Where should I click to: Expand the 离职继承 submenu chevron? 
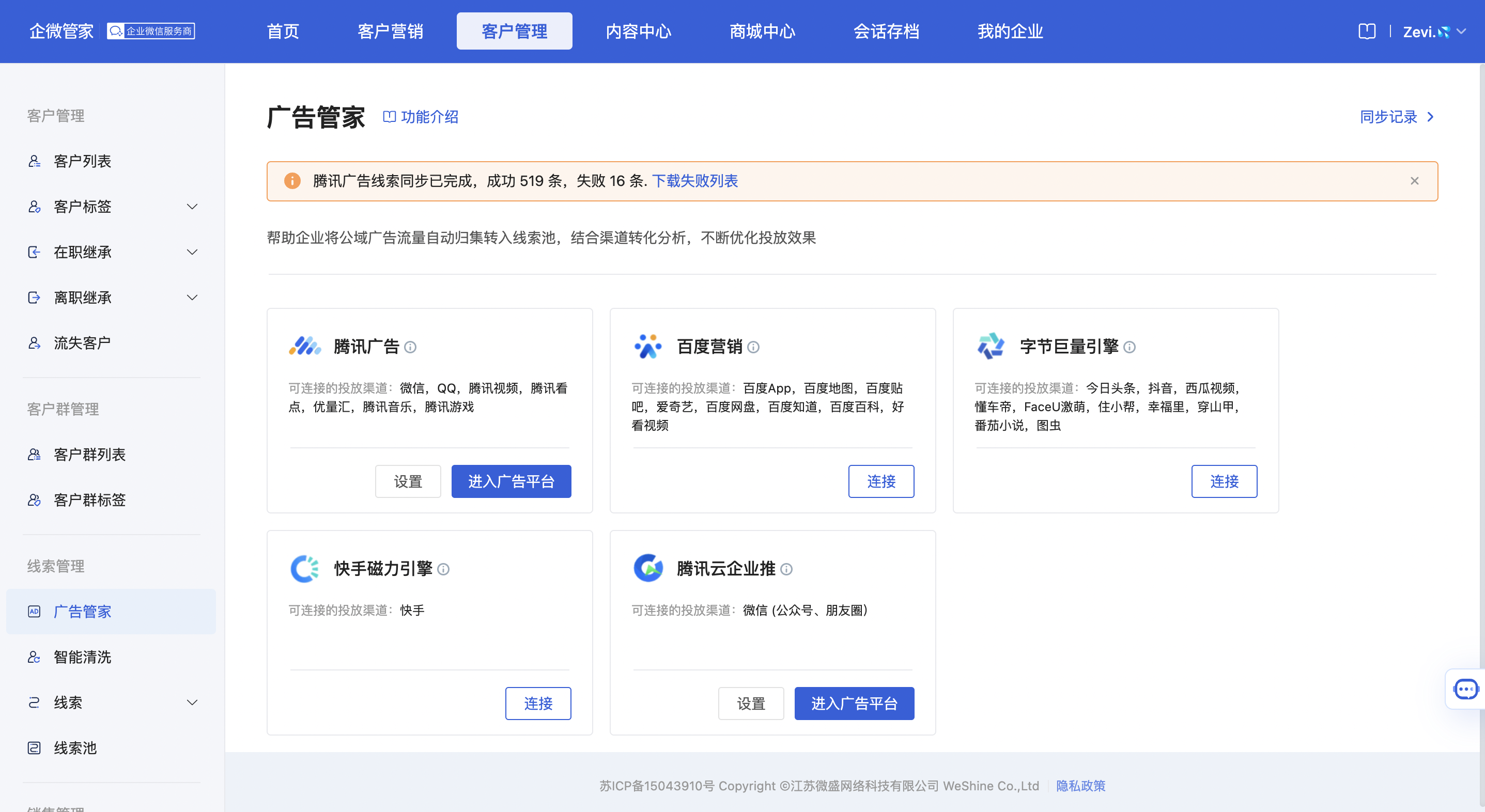(192, 298)
